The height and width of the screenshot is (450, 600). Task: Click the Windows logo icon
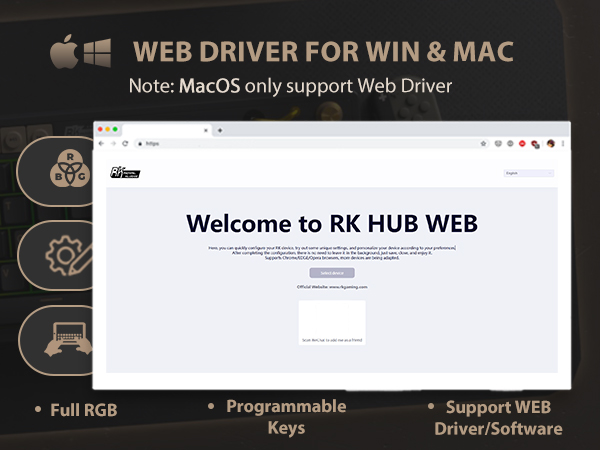pos(98,53)
